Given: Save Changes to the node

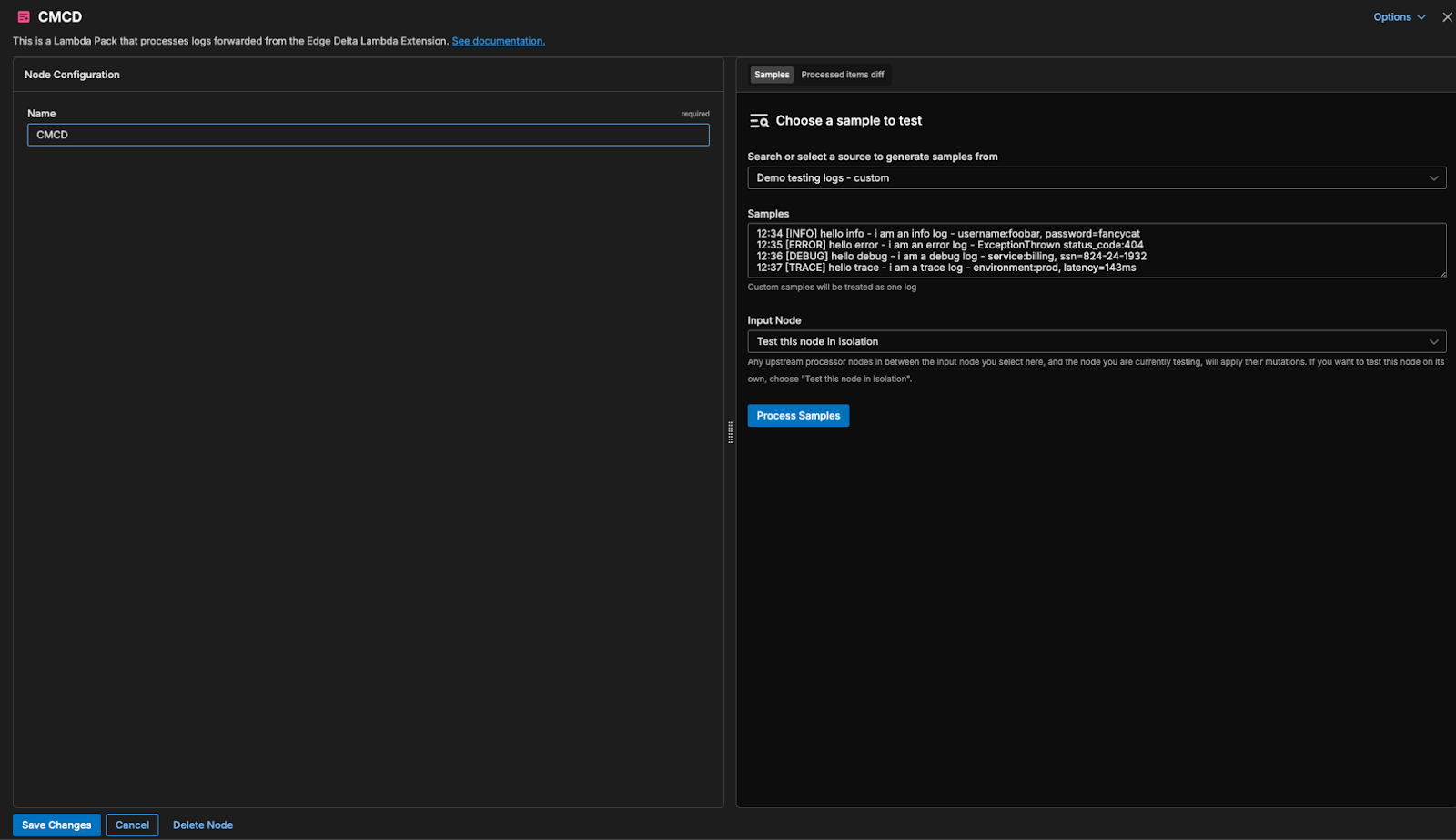Looking at the screenshot, I should coord(56,825).
